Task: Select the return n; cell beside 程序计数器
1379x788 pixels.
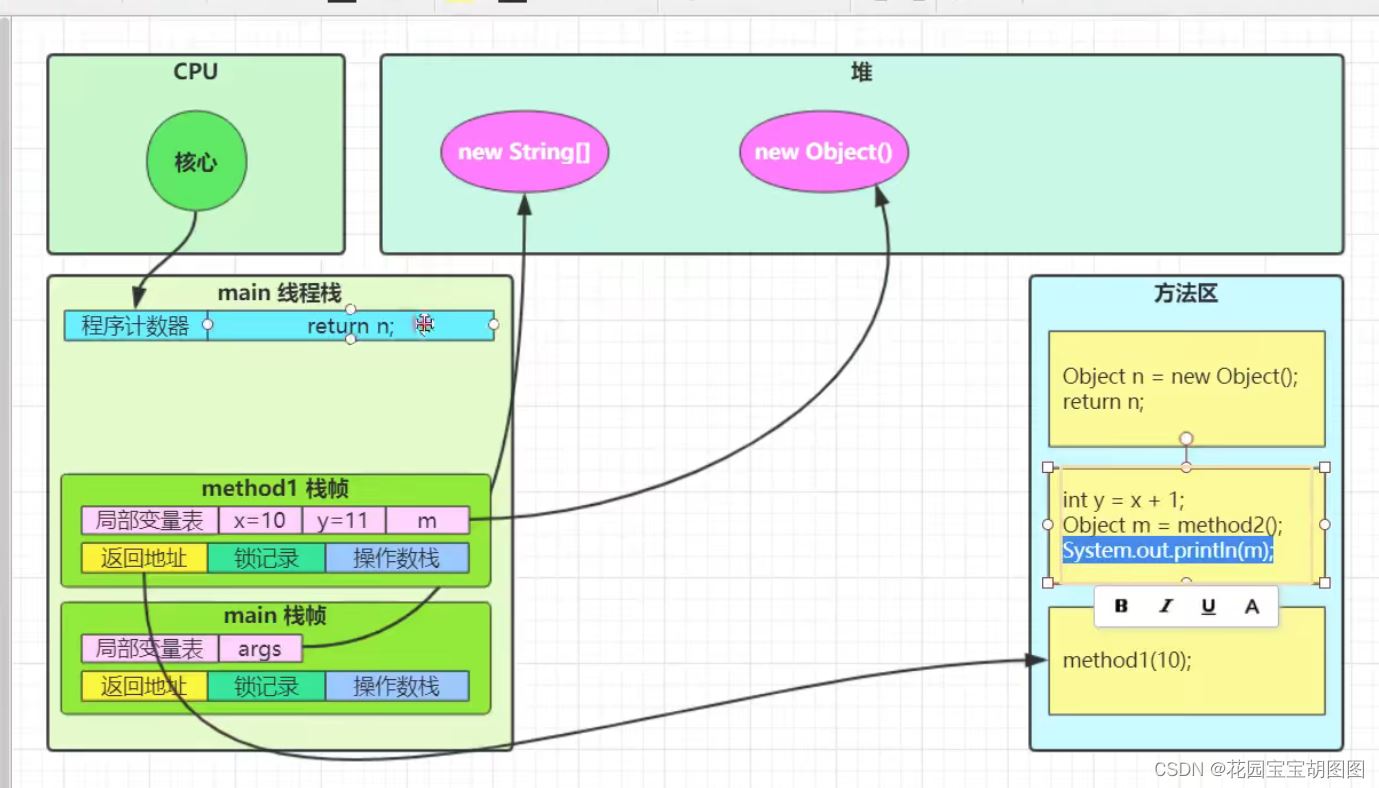Action: coord(351,325)
